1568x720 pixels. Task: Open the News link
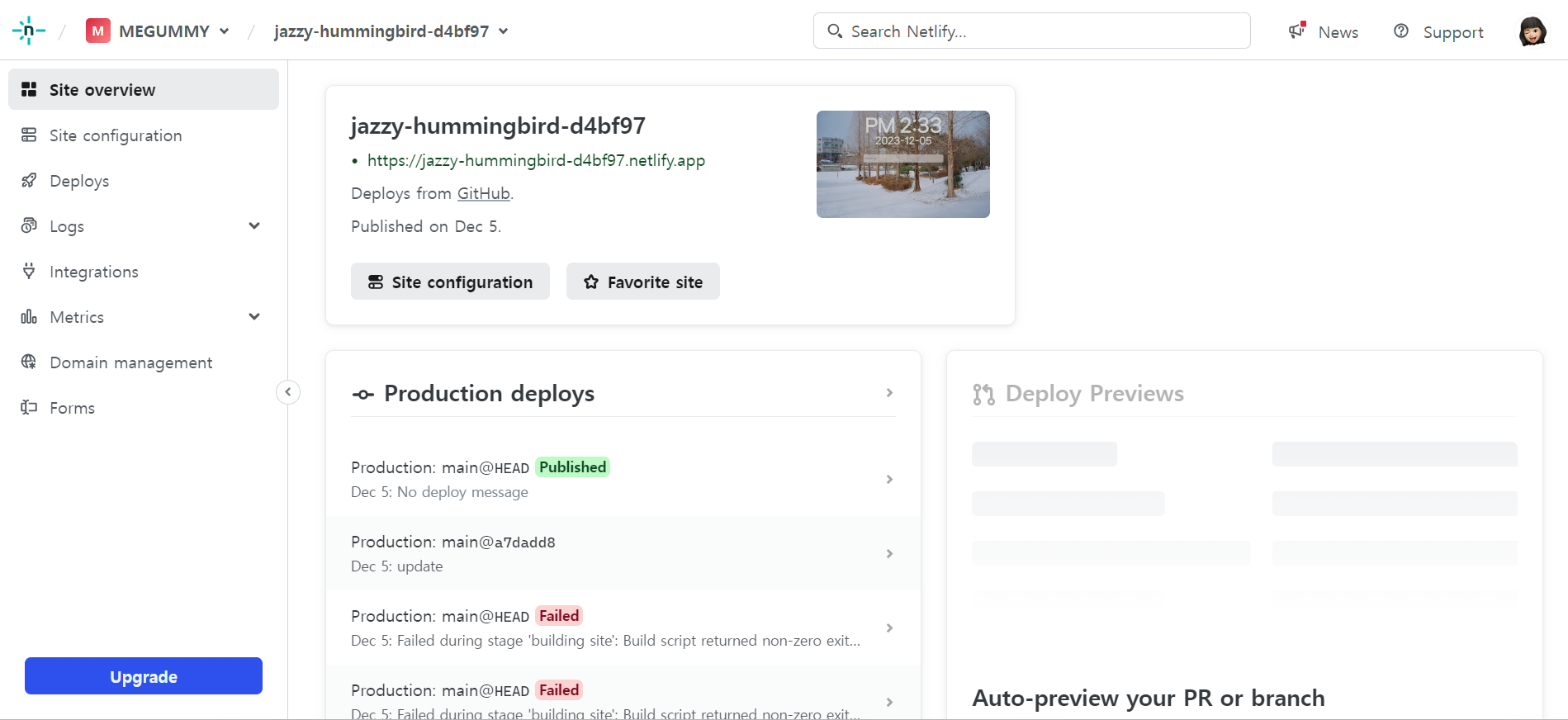coord(1338,32)
